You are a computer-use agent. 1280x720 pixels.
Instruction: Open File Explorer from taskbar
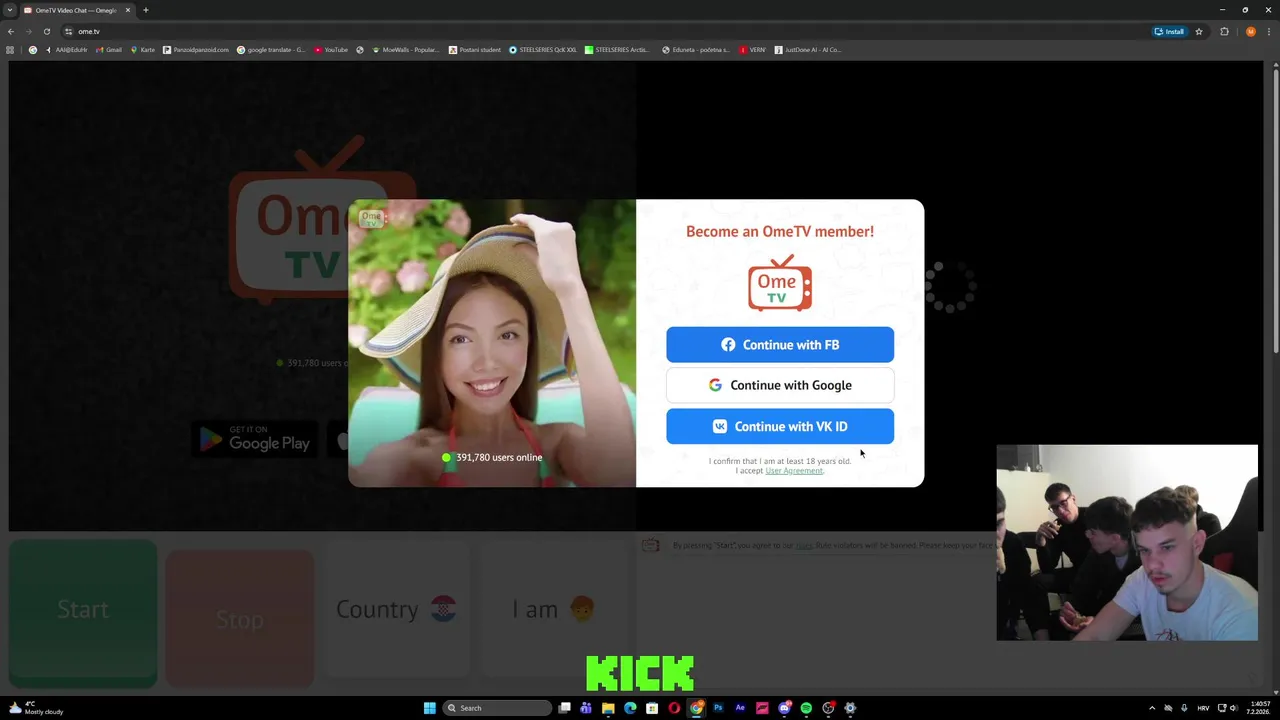click(x=608, y=708)
